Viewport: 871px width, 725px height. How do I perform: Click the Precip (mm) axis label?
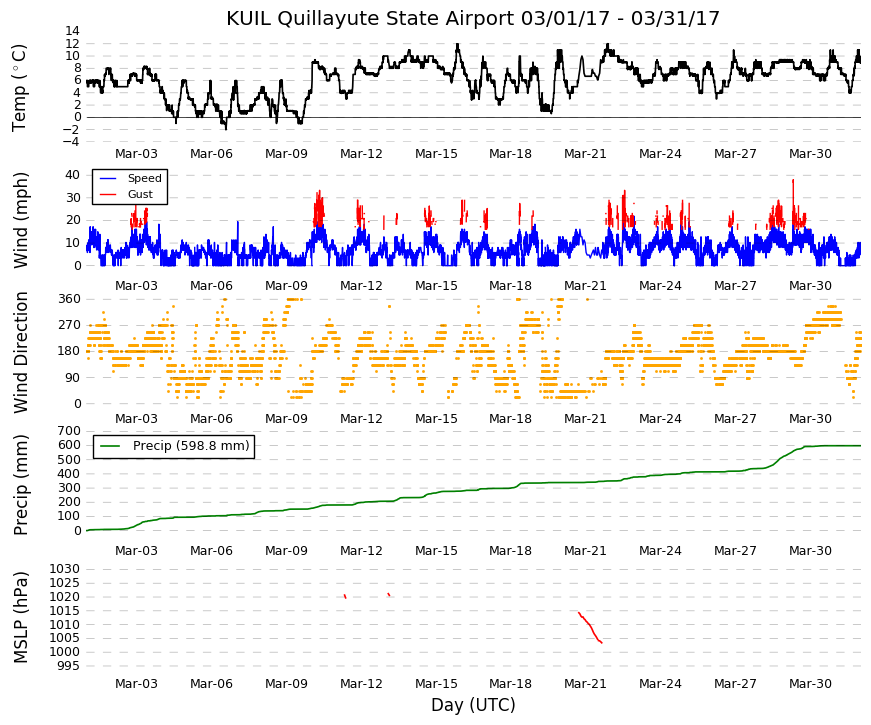point(20,484)
